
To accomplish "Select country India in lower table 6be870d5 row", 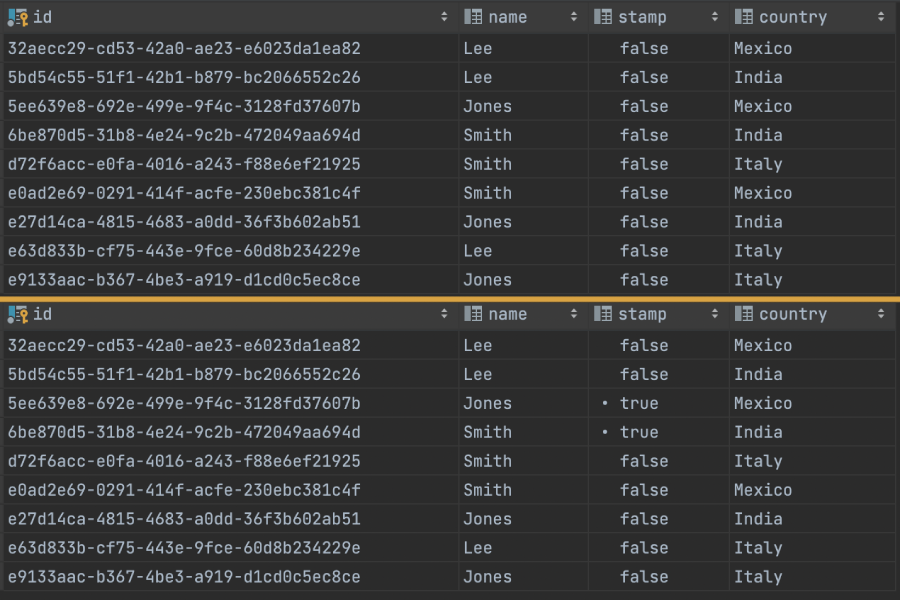I will click(x=758, y=432).
